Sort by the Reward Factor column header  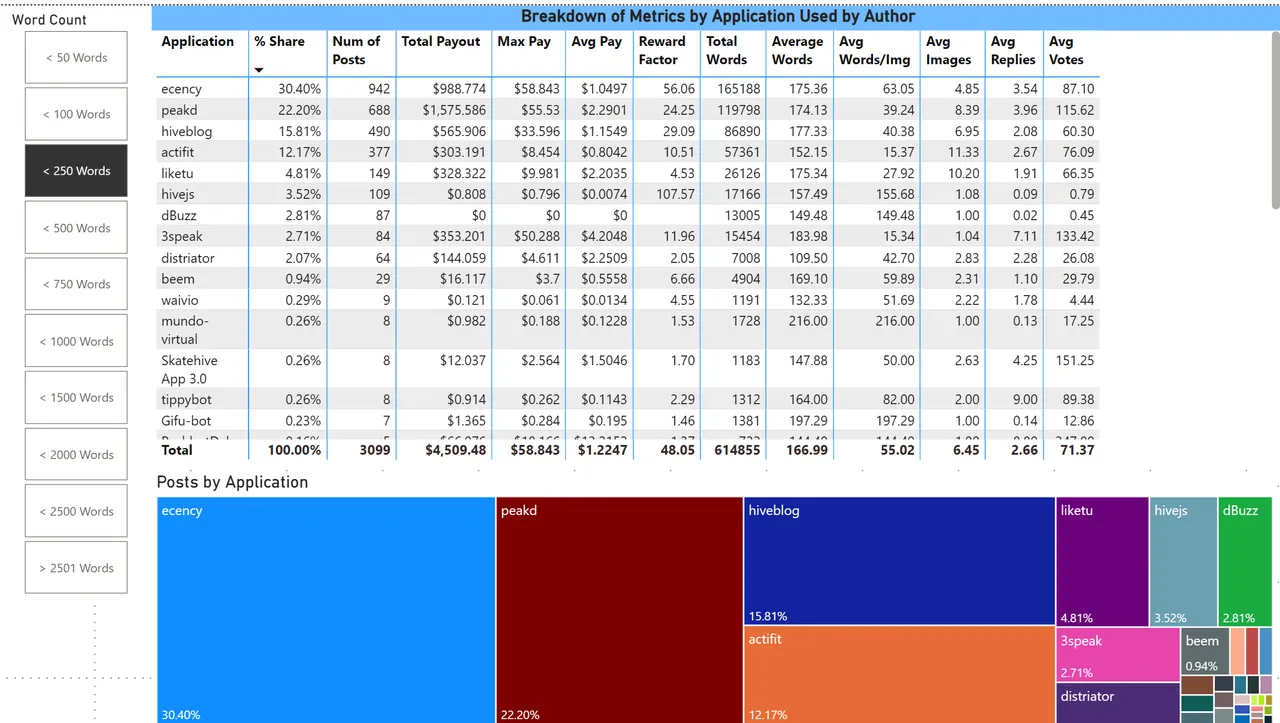point(662,50)
